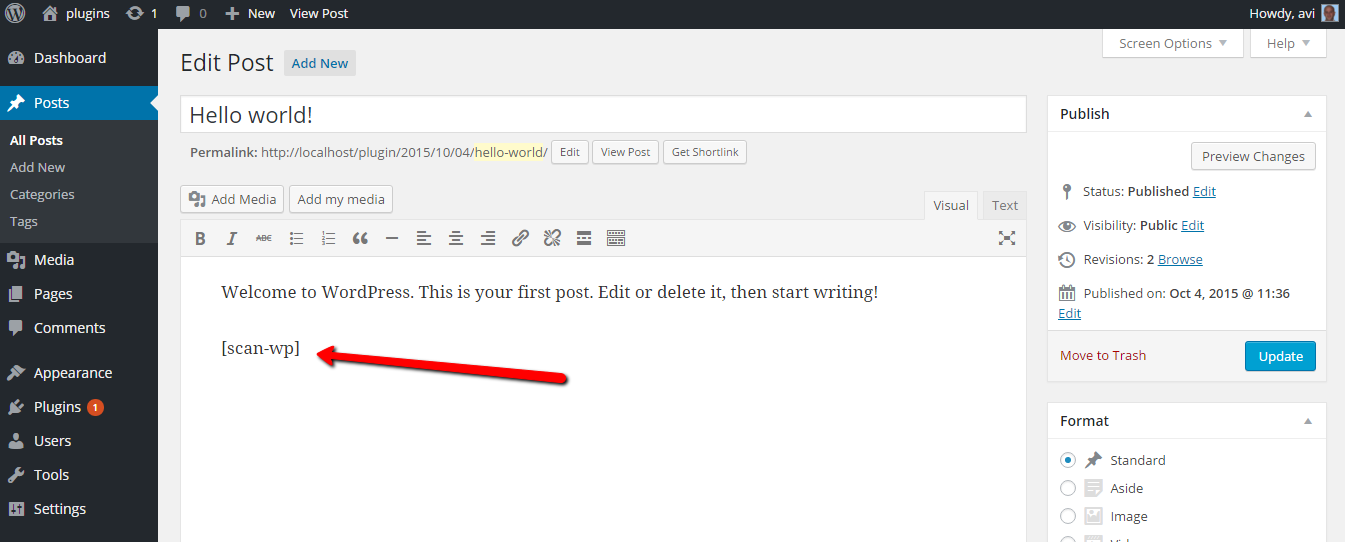The image size is (1345, 542).
Task: Open Pages in the sidebar
Action: coord(79,294)
